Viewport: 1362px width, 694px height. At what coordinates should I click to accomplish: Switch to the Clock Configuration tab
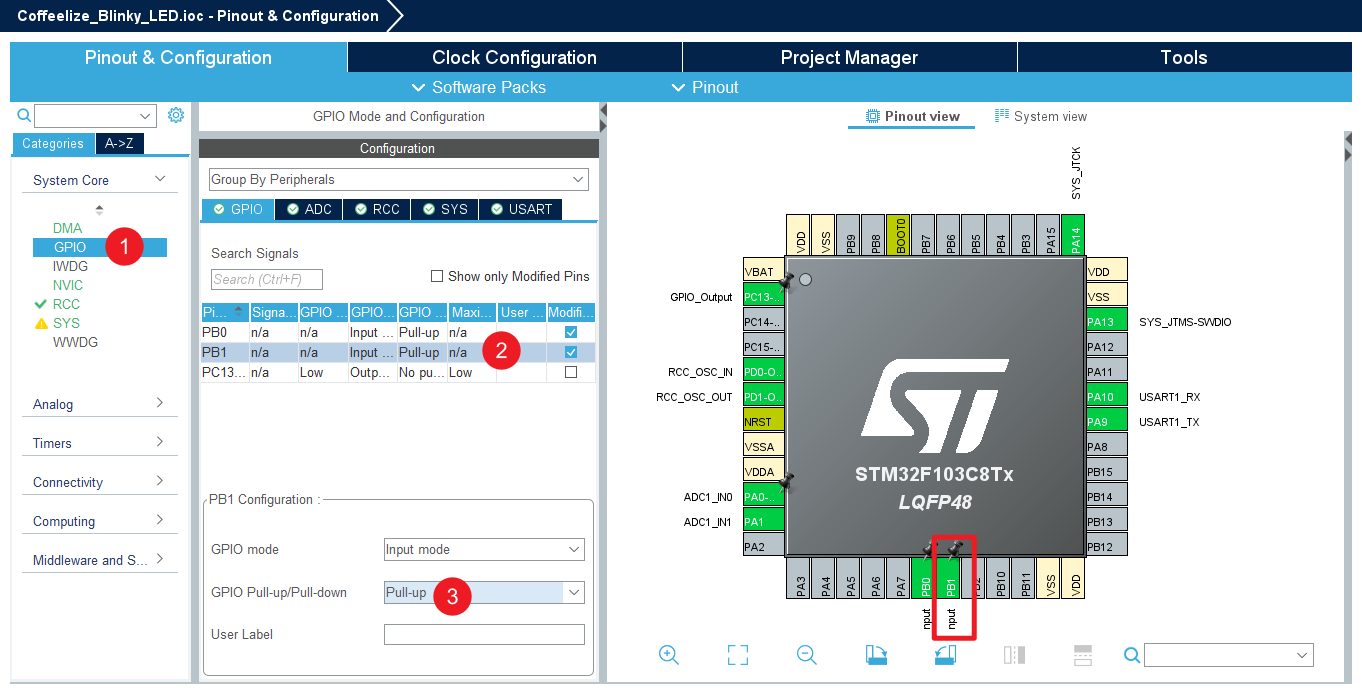[514, 57]
